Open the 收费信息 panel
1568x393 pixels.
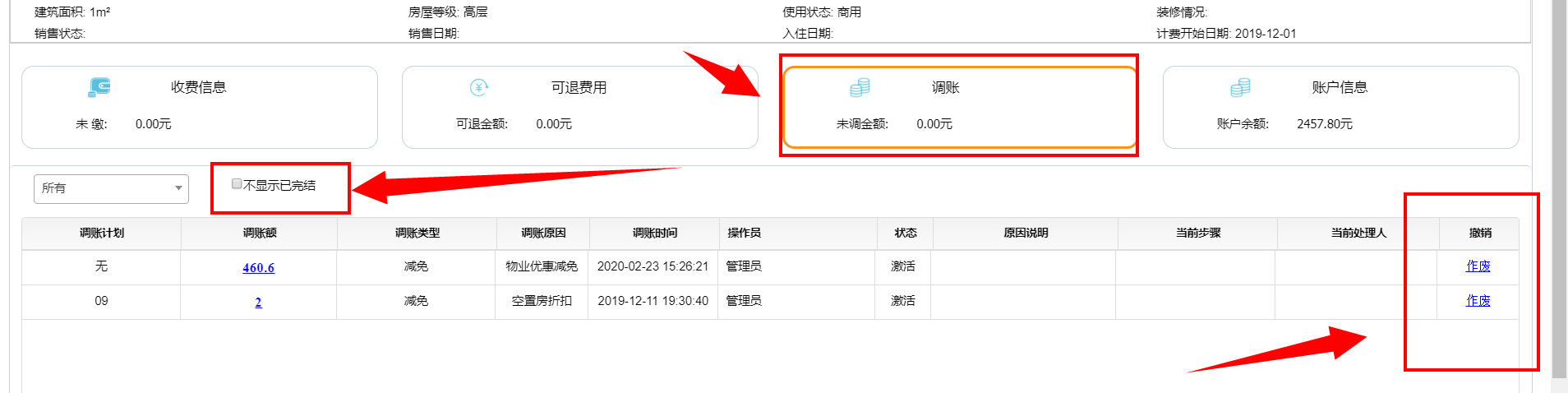pyautogui.click(x=200, y=108)
